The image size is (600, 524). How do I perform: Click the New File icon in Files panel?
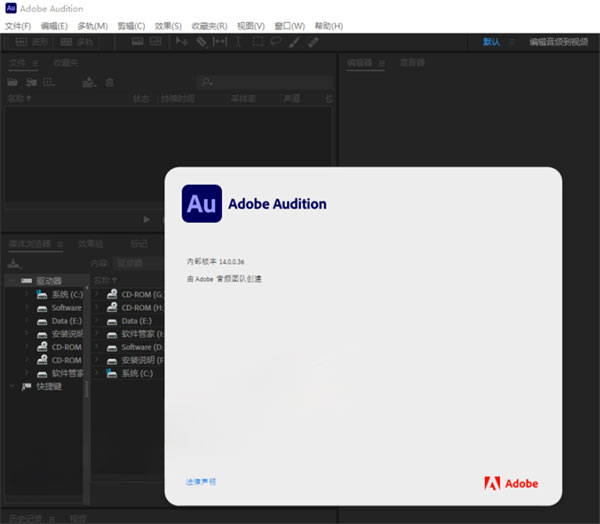[x=49, y=82]
